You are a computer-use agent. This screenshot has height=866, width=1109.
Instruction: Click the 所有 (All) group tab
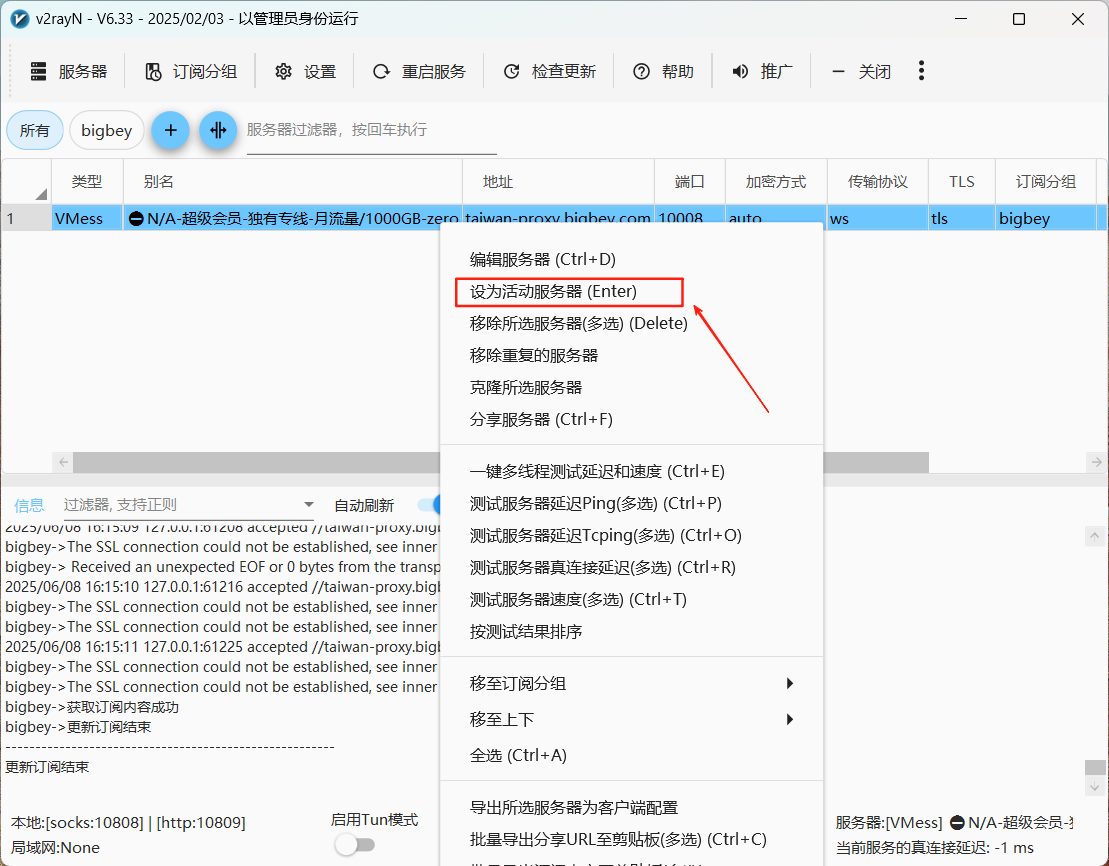point(35,130)
